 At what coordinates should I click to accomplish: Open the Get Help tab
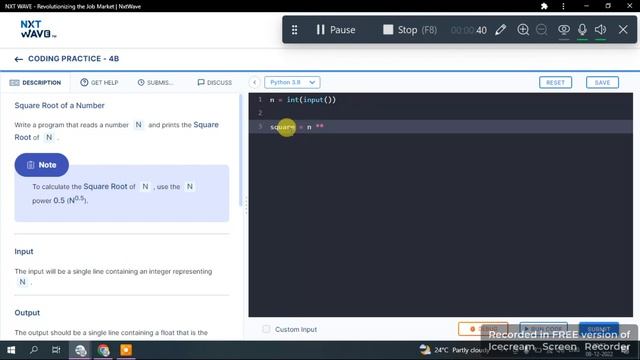[99, 82]
